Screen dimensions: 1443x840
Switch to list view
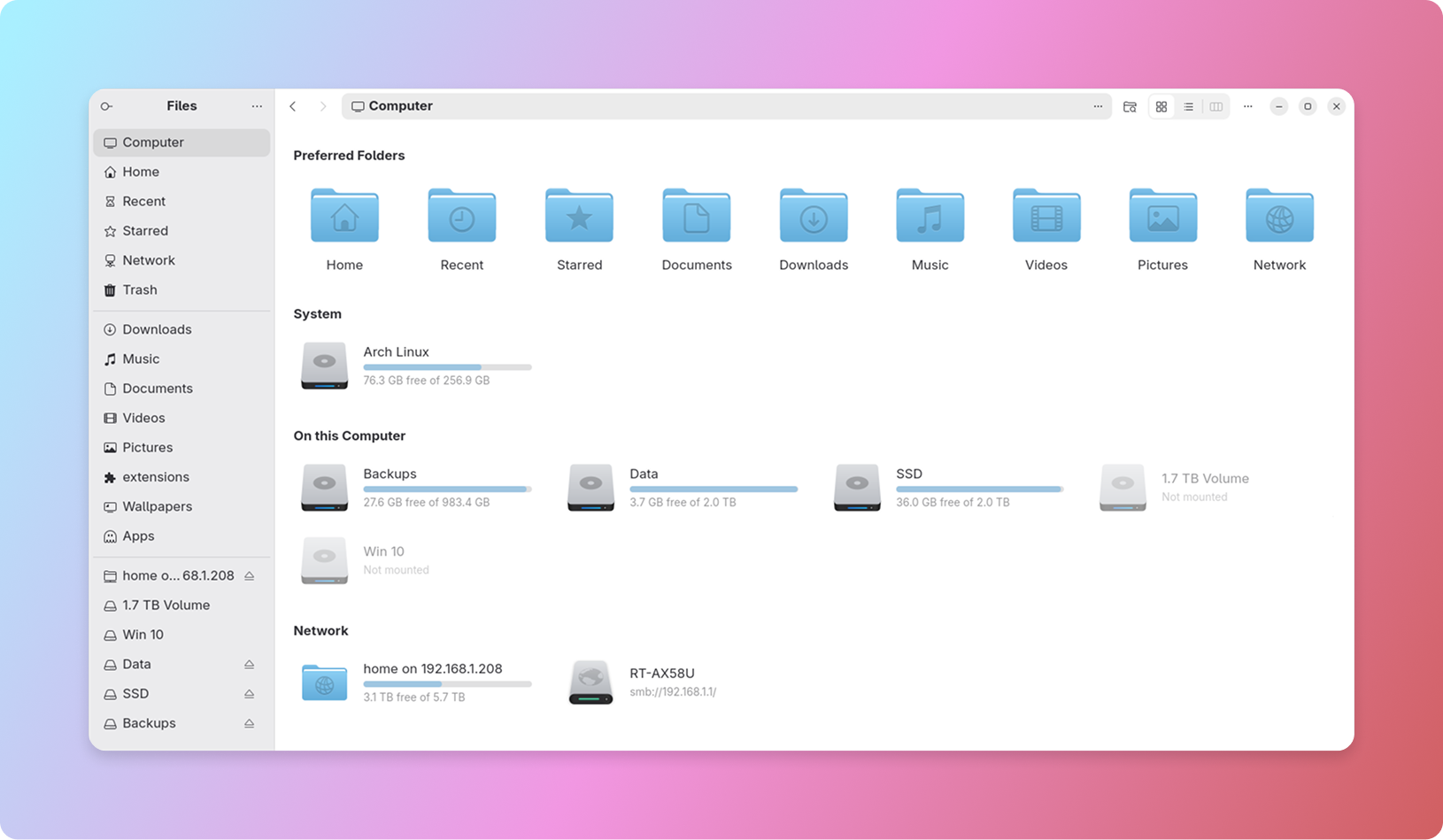[1189, 106]
